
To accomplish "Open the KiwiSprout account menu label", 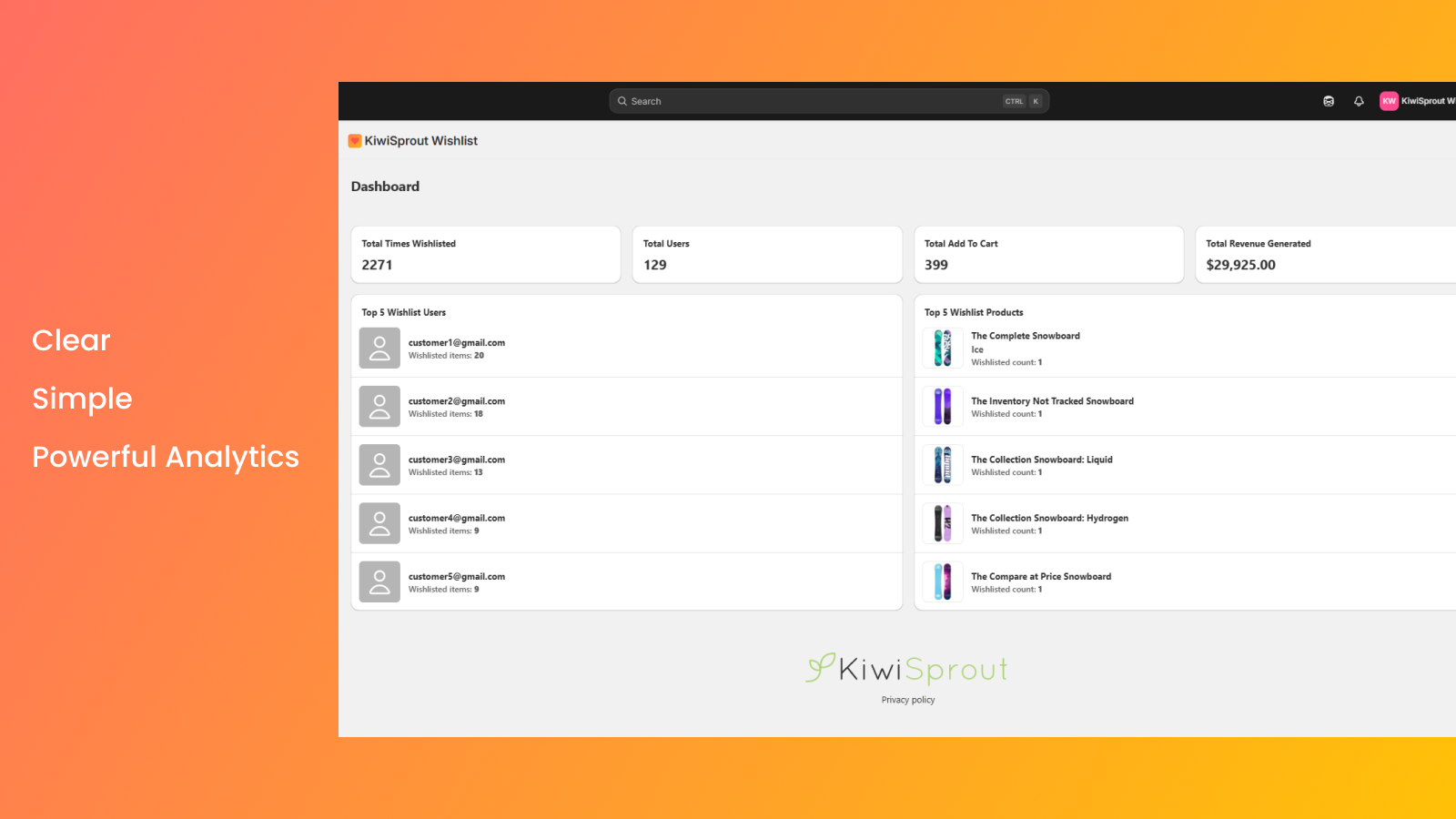I will coord(1428,101).
